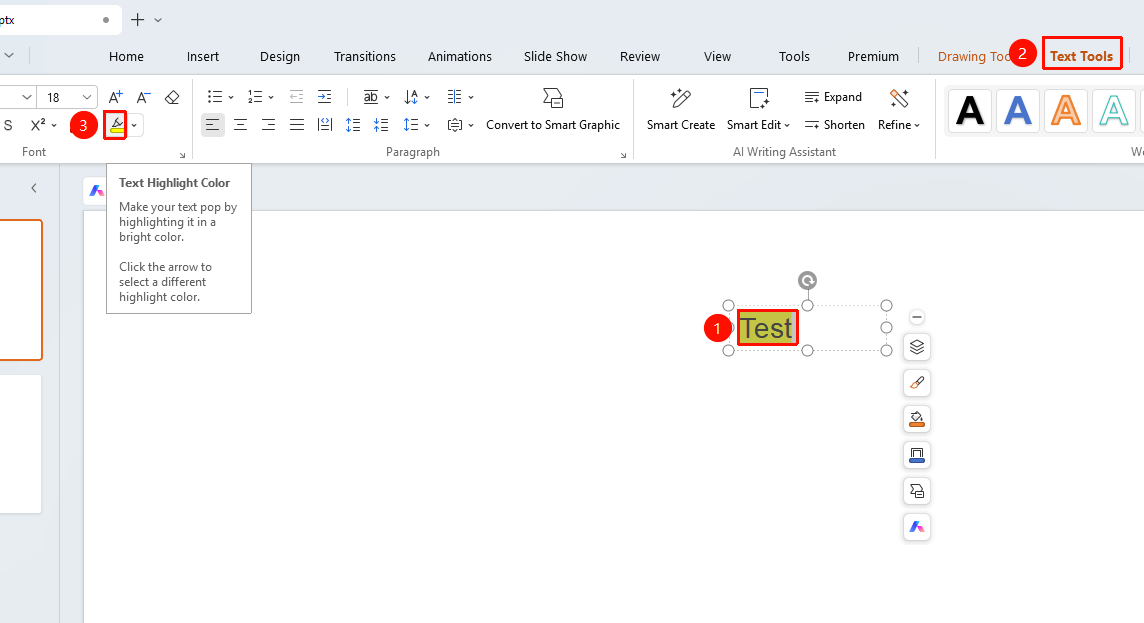Open a new document tab with plus
Screen dimensions: 1144x623
tap(137, 20)
